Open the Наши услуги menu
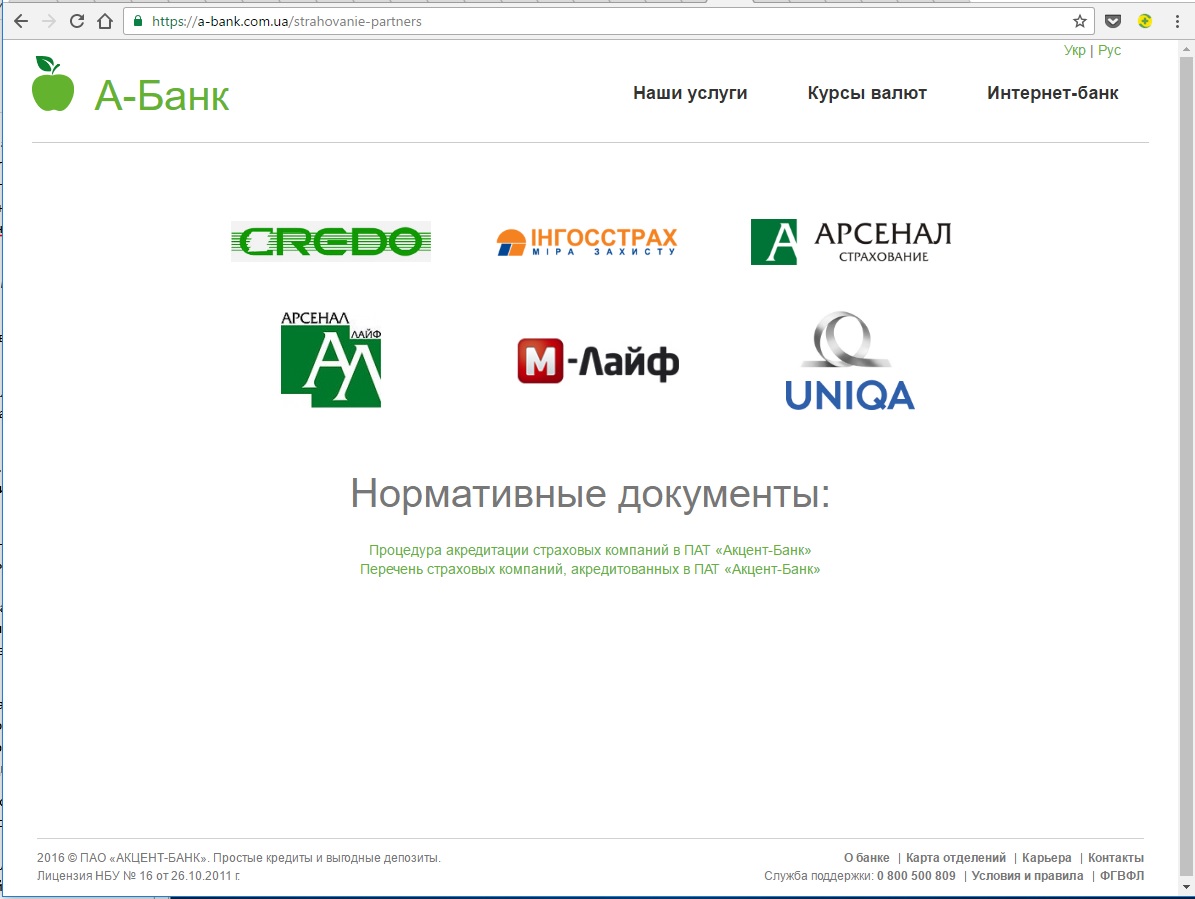This screenshot has height=899, width=1195. (x=690, y=93)
